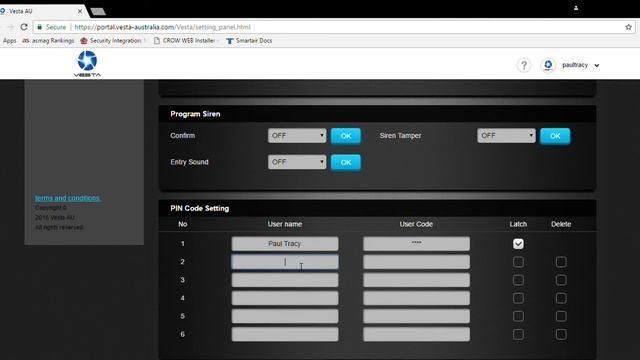Click the browser address bar URL
The height and width of the screenshot is (360, 640).
coord(162,27)
